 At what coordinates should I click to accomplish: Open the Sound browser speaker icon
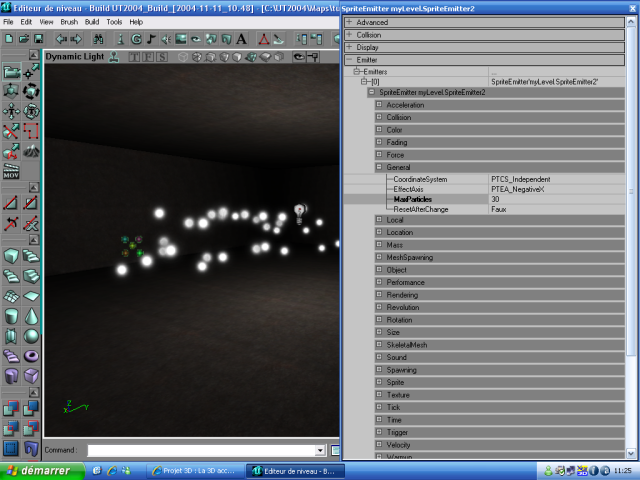tap(166, 39)
